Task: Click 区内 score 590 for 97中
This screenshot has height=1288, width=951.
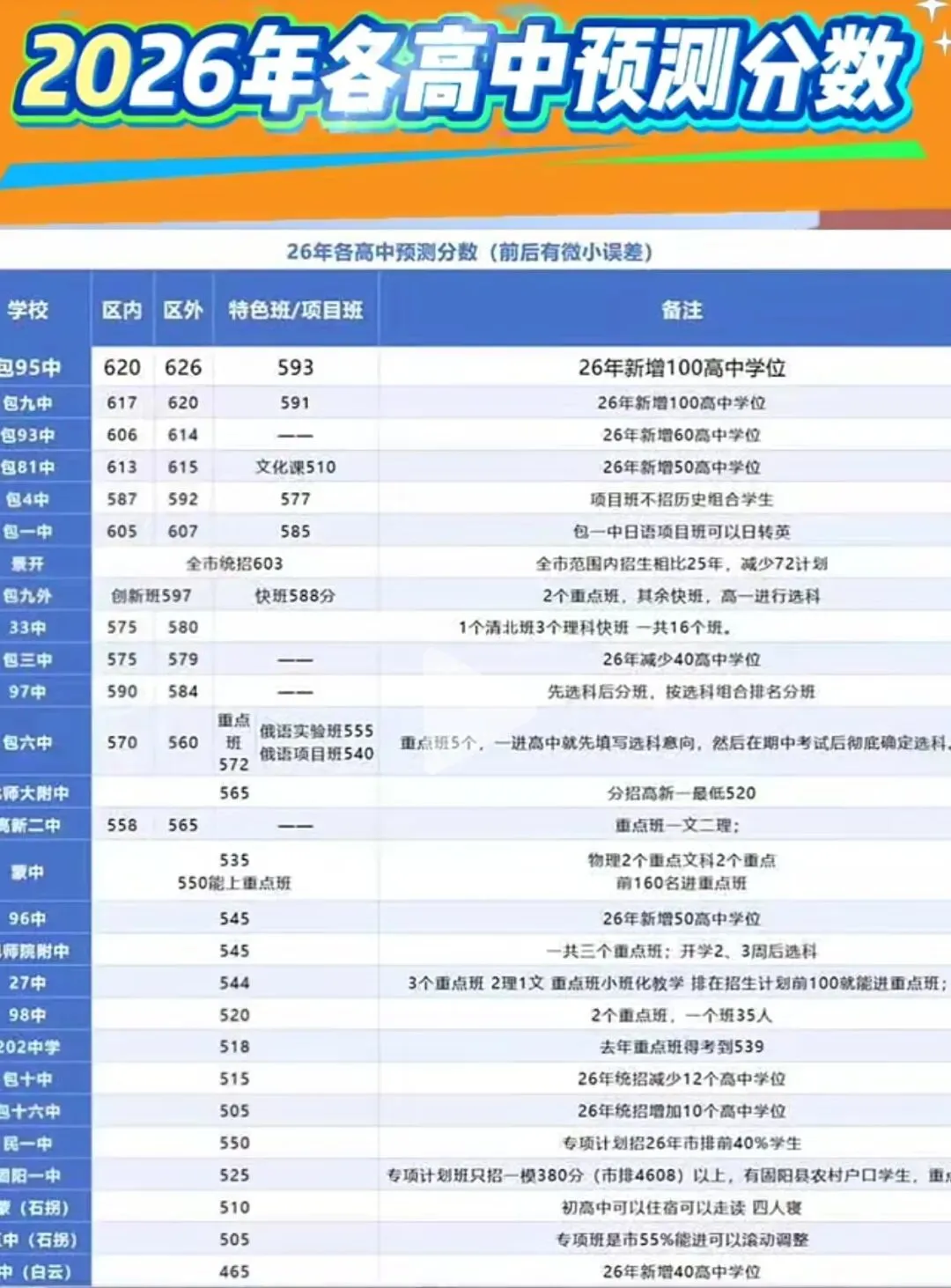Action: [122, 692]
